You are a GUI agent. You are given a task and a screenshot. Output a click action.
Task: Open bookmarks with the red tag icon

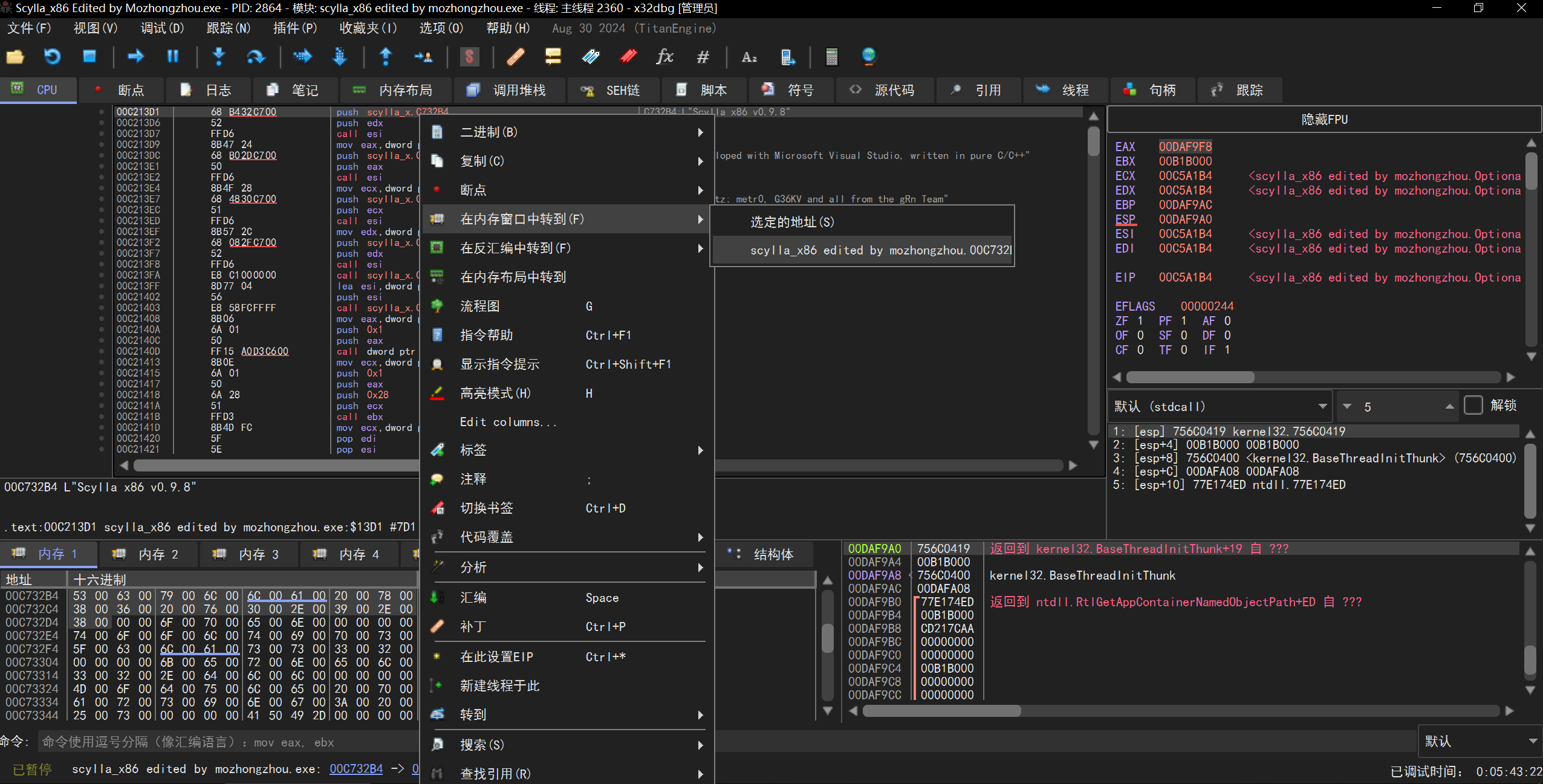[628, 57]
